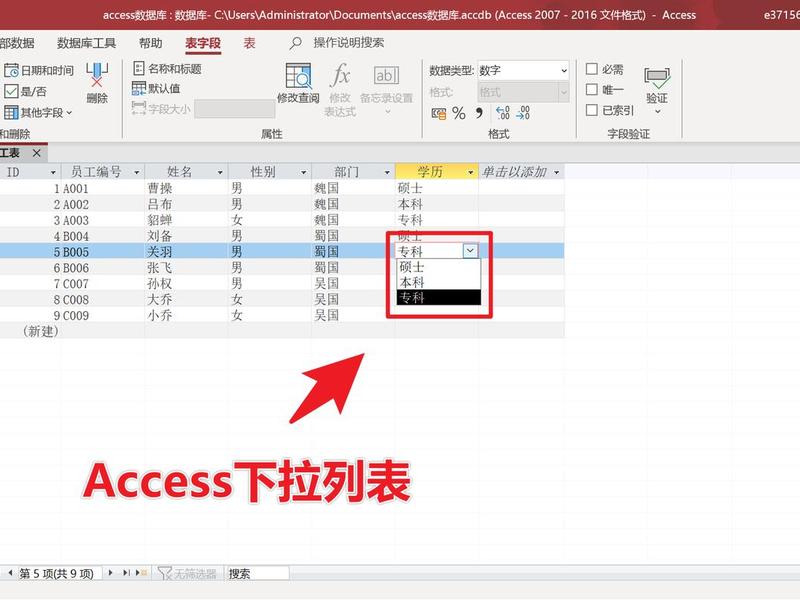The image size is (800, 600).
Task: Click the Delete field icon
Action: (97, 75)
